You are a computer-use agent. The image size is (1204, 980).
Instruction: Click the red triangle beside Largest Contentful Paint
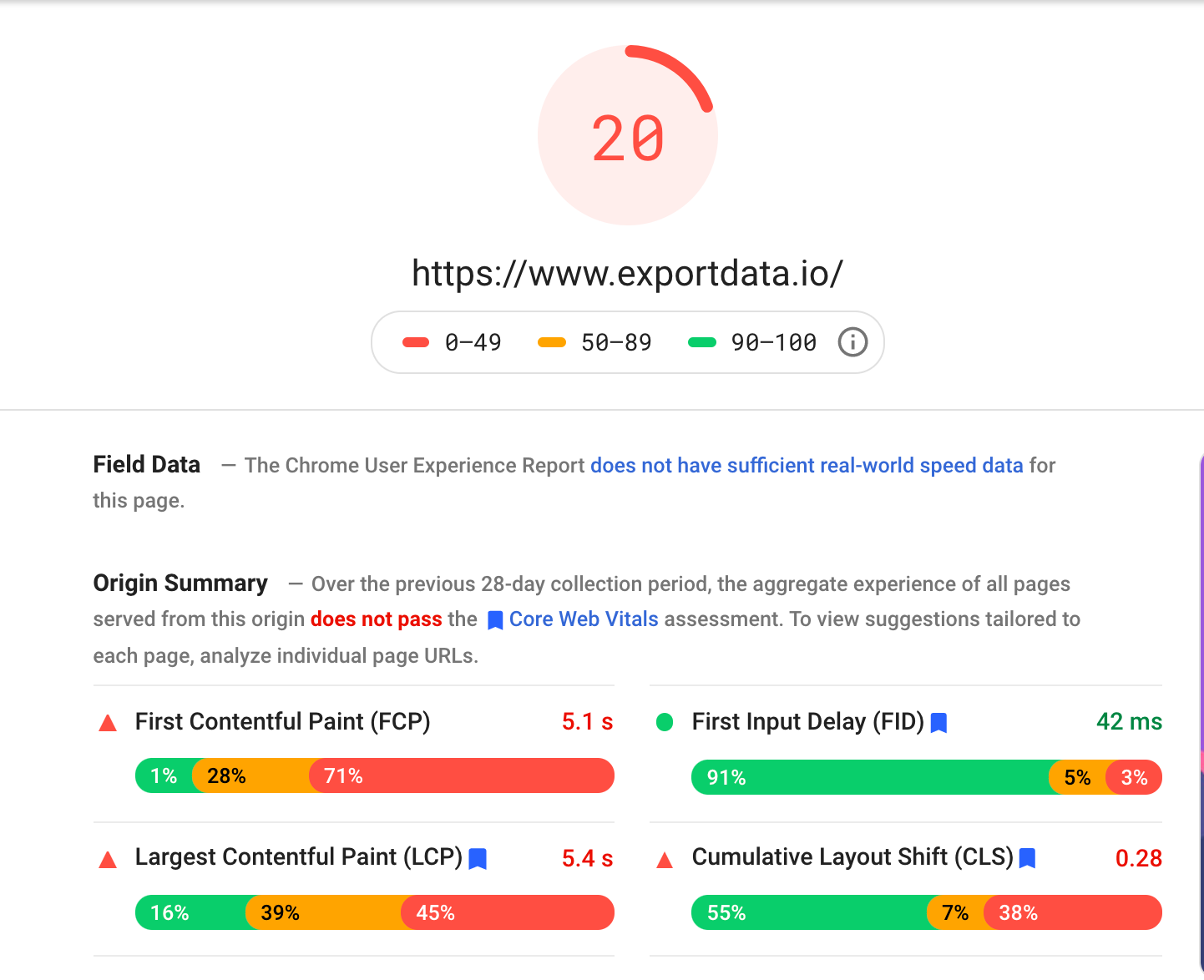(x=108, y=859)
